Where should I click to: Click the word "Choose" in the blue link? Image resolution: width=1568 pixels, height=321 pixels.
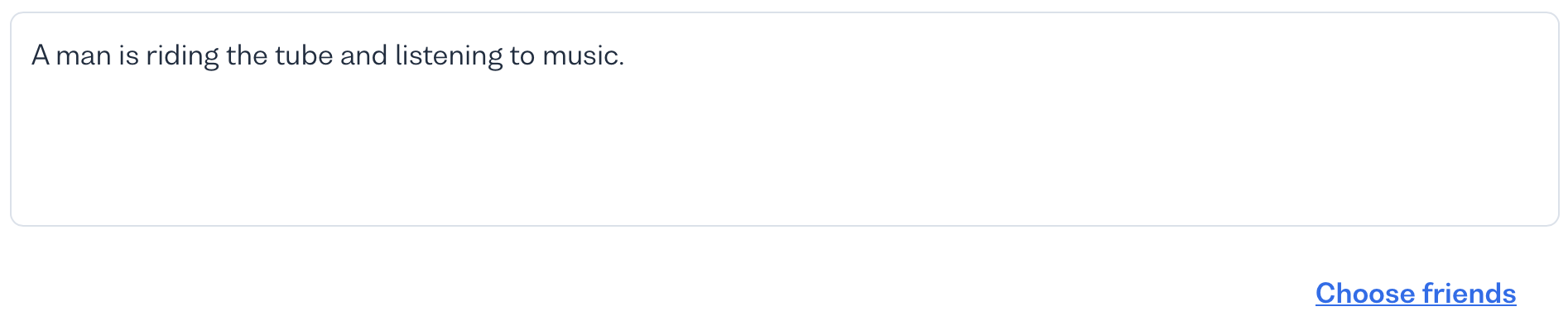[x=1364, y=293]
